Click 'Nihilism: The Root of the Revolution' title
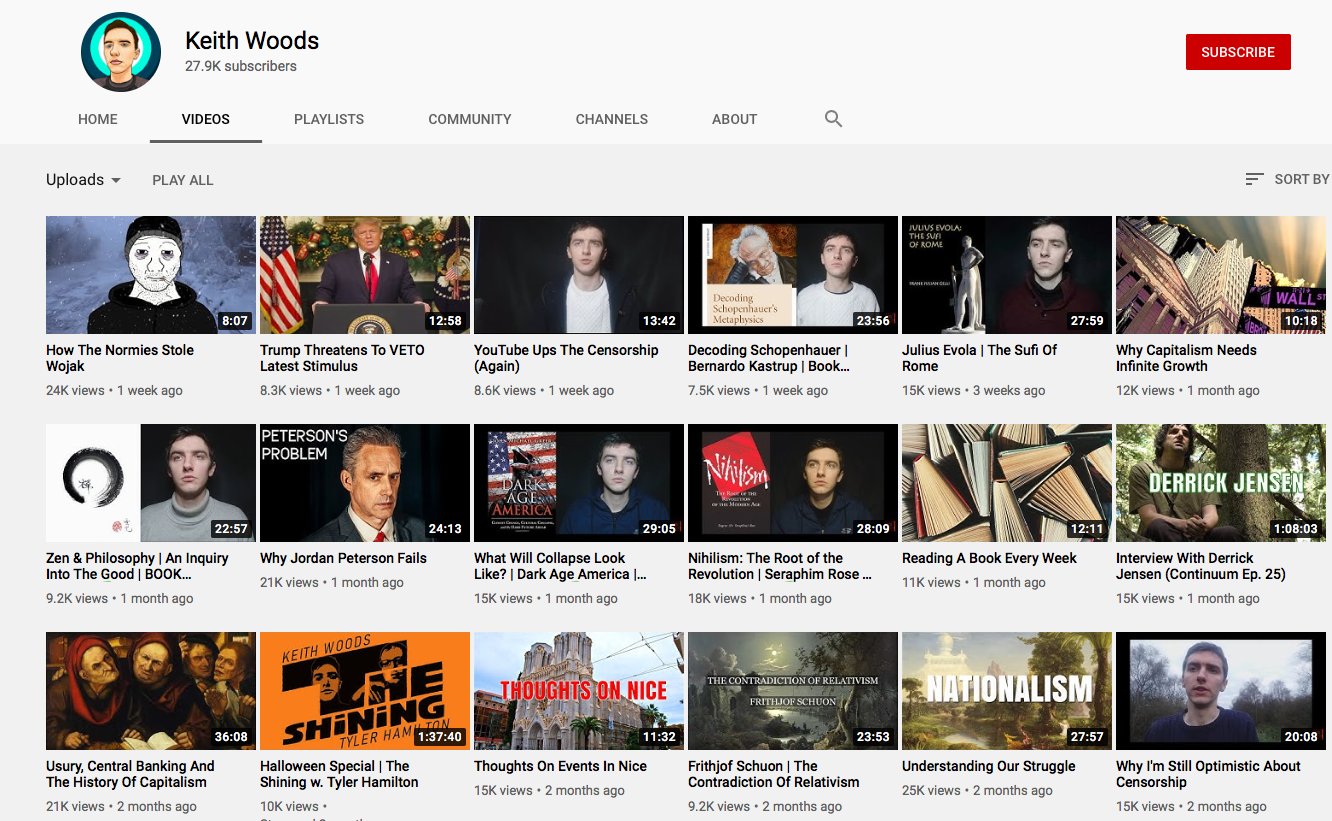Image resolution: width=1332 pixels, height=821 pixels. [780, 566]
